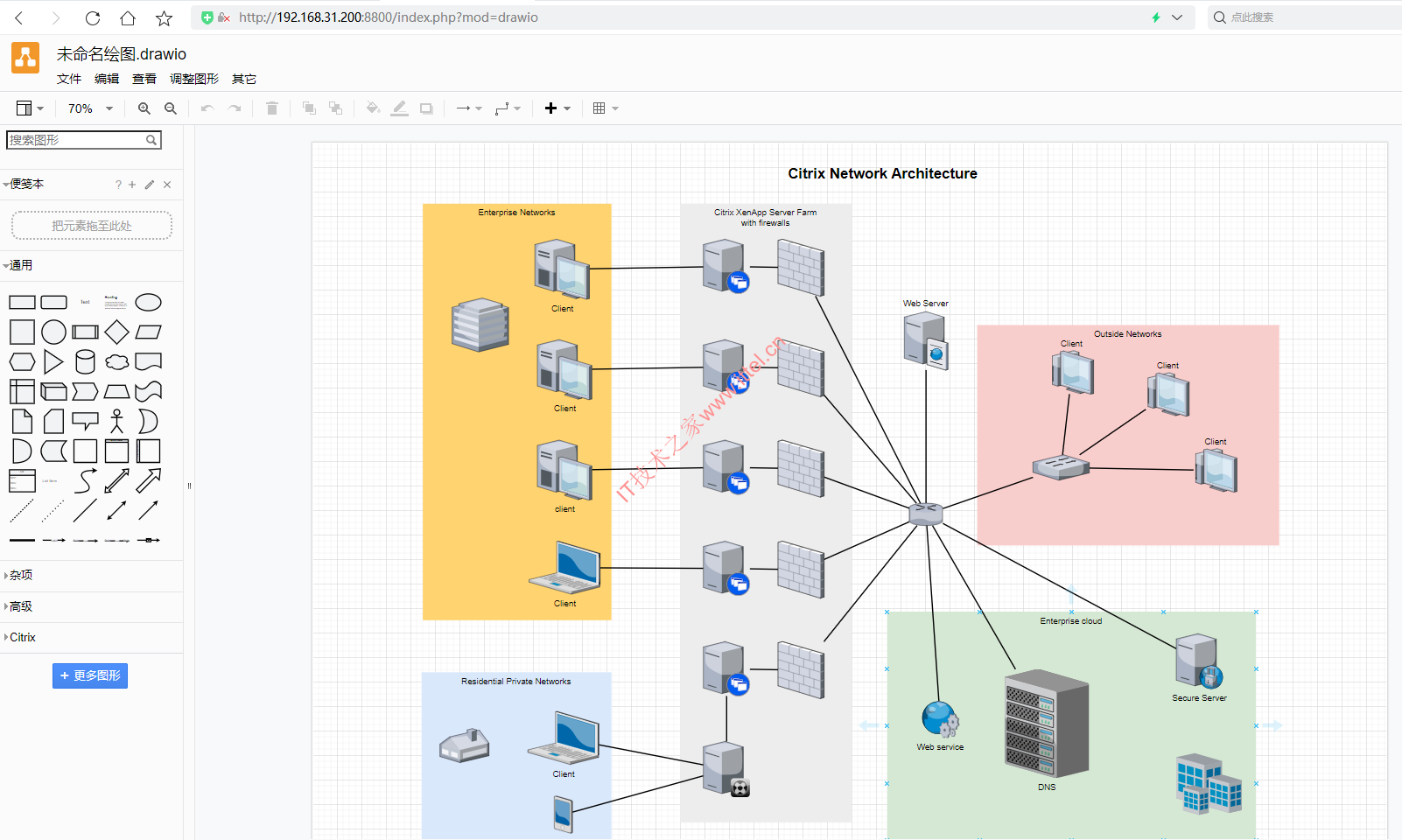
Task: Expand the Citrix shape section
Action: pos(20,638)
